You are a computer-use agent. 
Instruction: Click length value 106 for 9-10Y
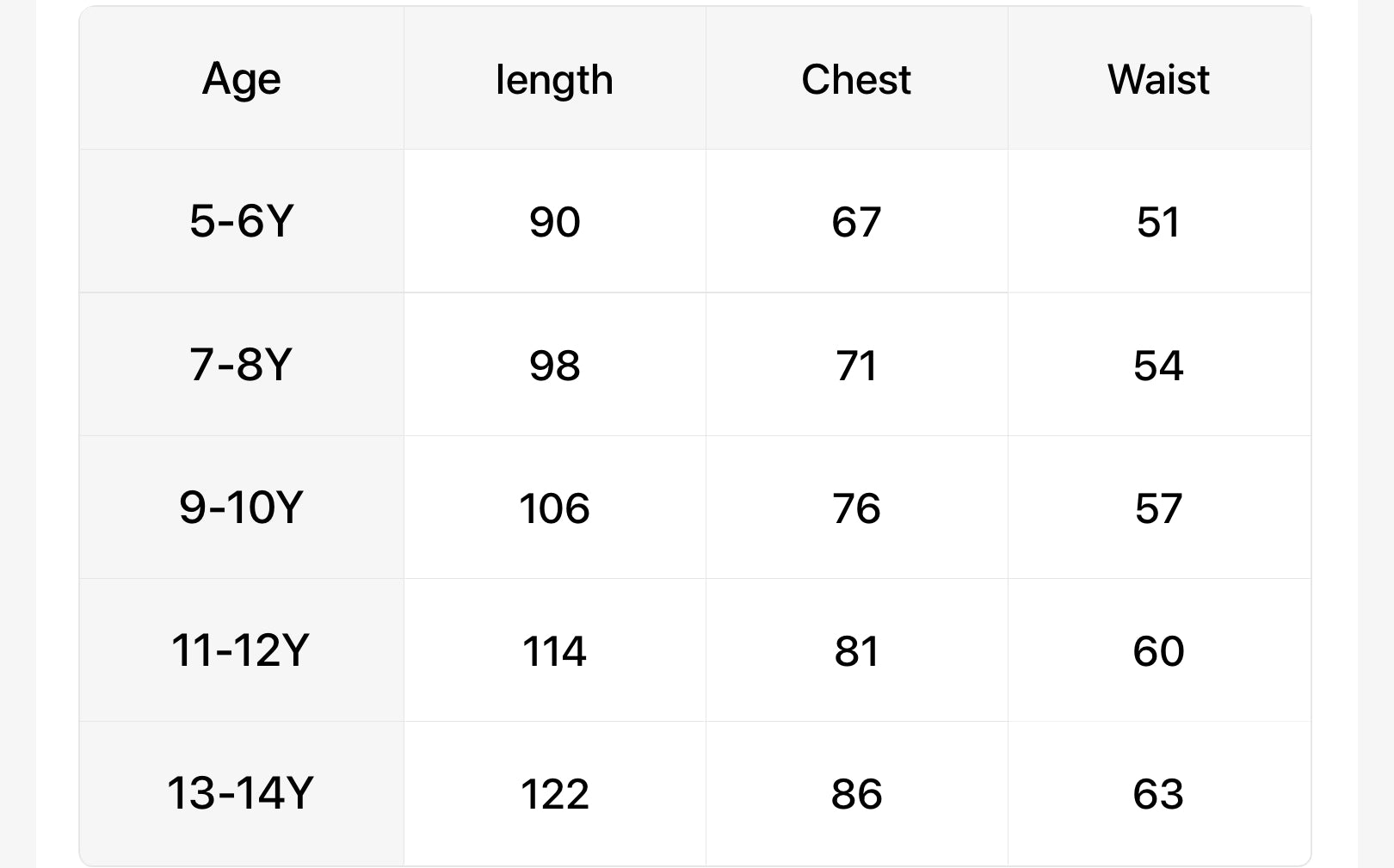(x=554, y=508)
